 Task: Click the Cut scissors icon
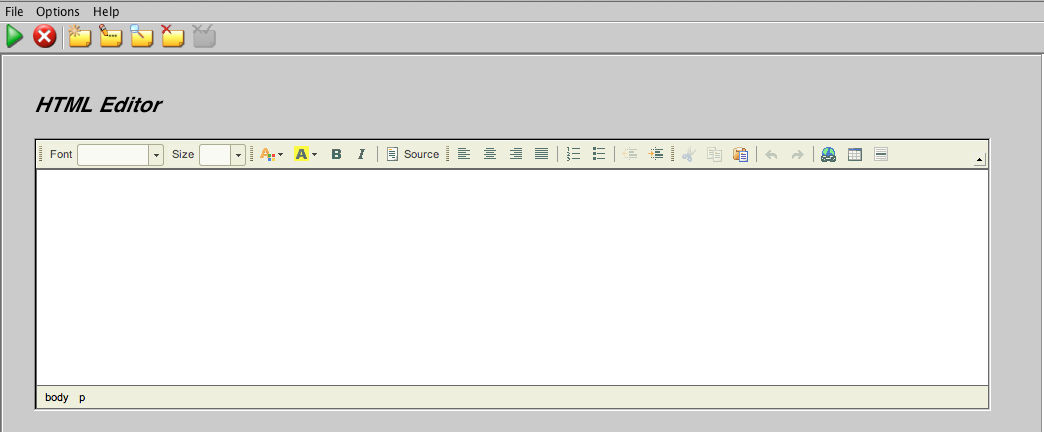click(x=688, y=154)
